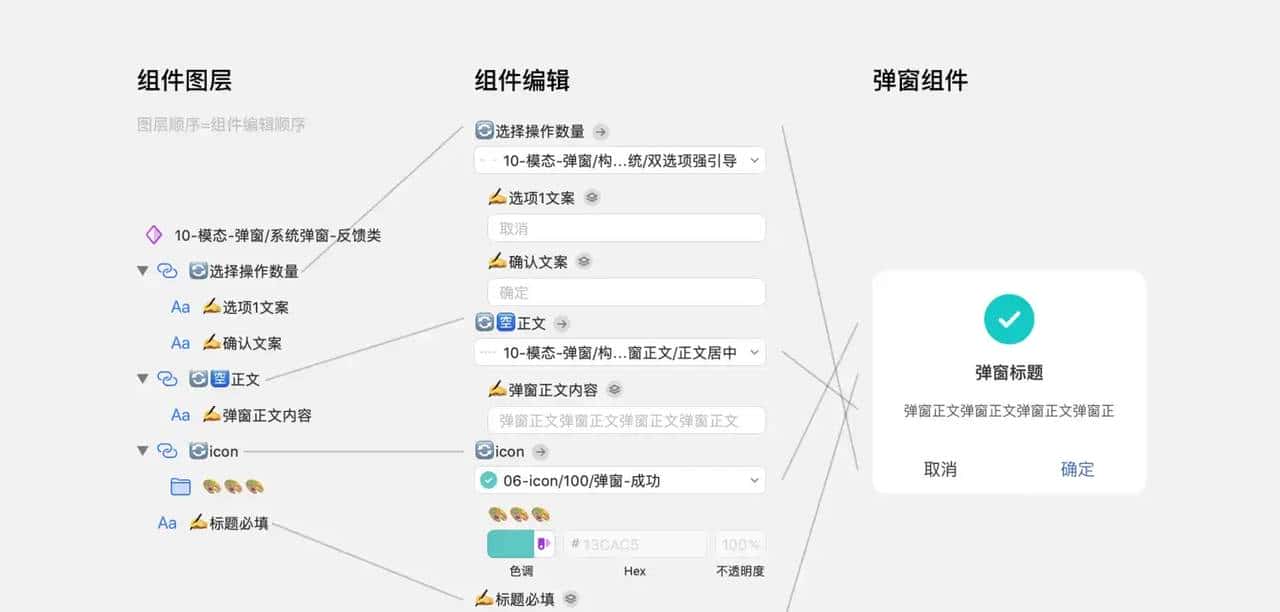Screen dimensions: 1280x612
Task: Click the green checkmark success icon in dialog
Action: [1009, 320]
